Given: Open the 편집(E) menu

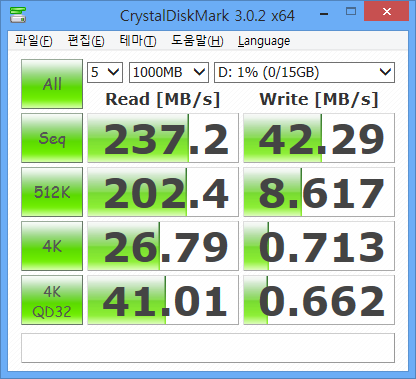Looking at the screenshot, I should pos(86,41).
